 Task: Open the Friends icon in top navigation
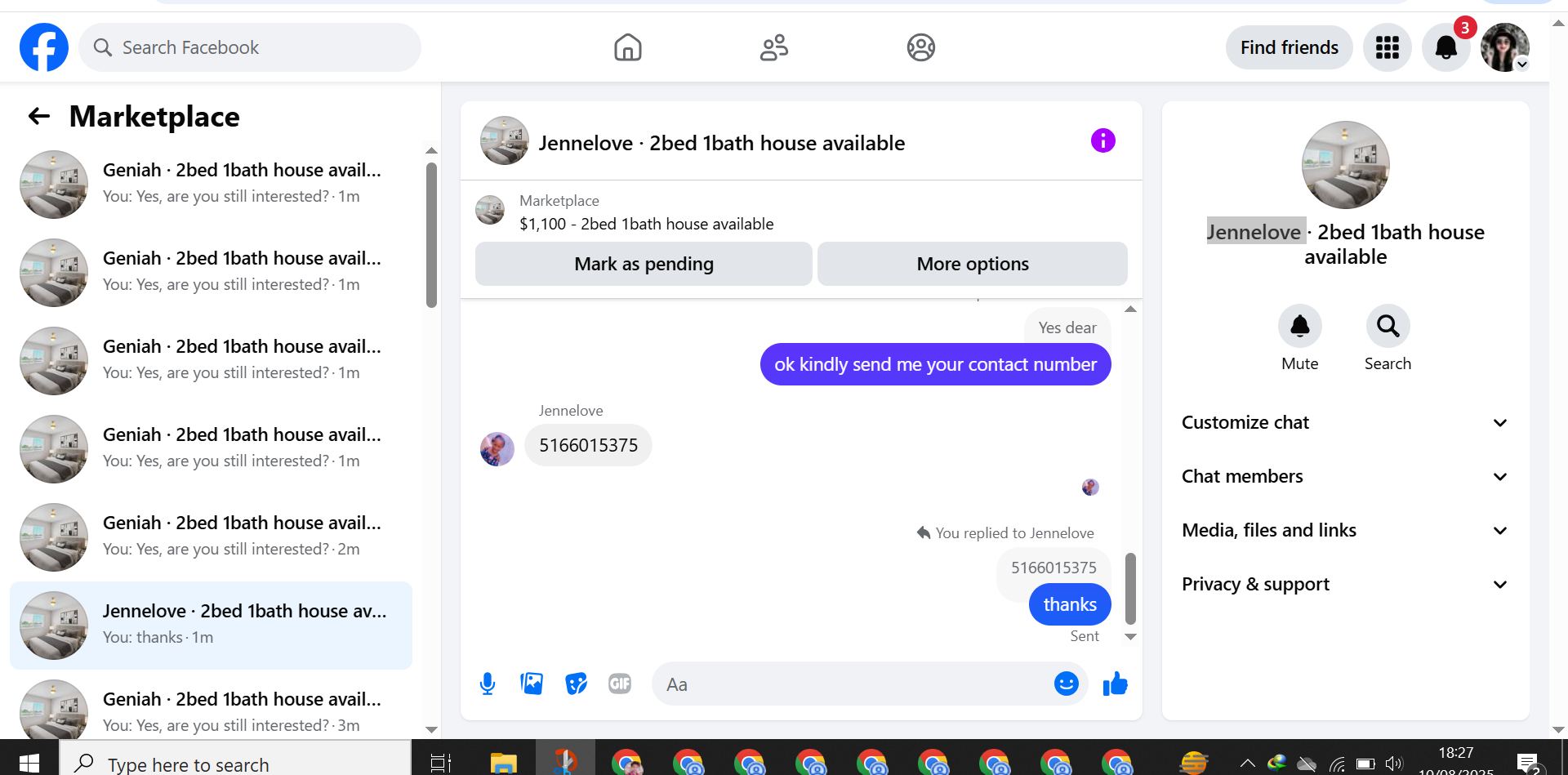pos(774,47)
